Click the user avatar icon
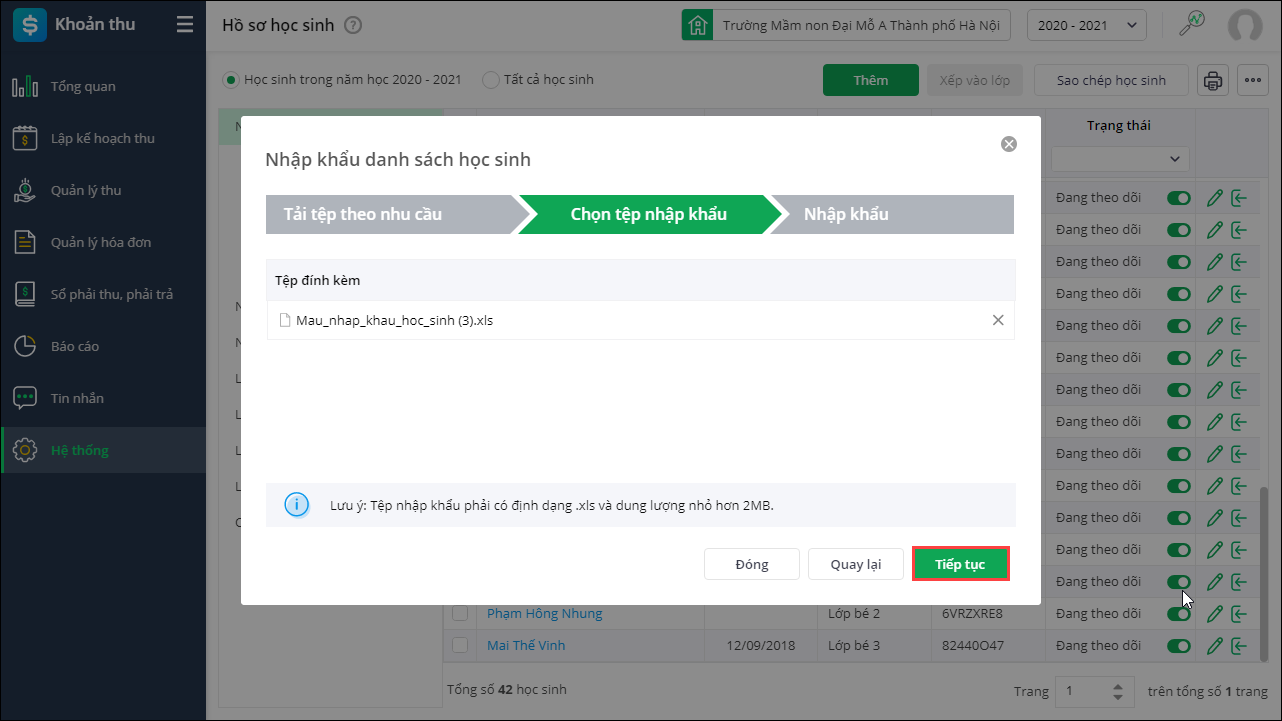The height and width of the screenshot is (721, 1282). tap(1245, 26)
